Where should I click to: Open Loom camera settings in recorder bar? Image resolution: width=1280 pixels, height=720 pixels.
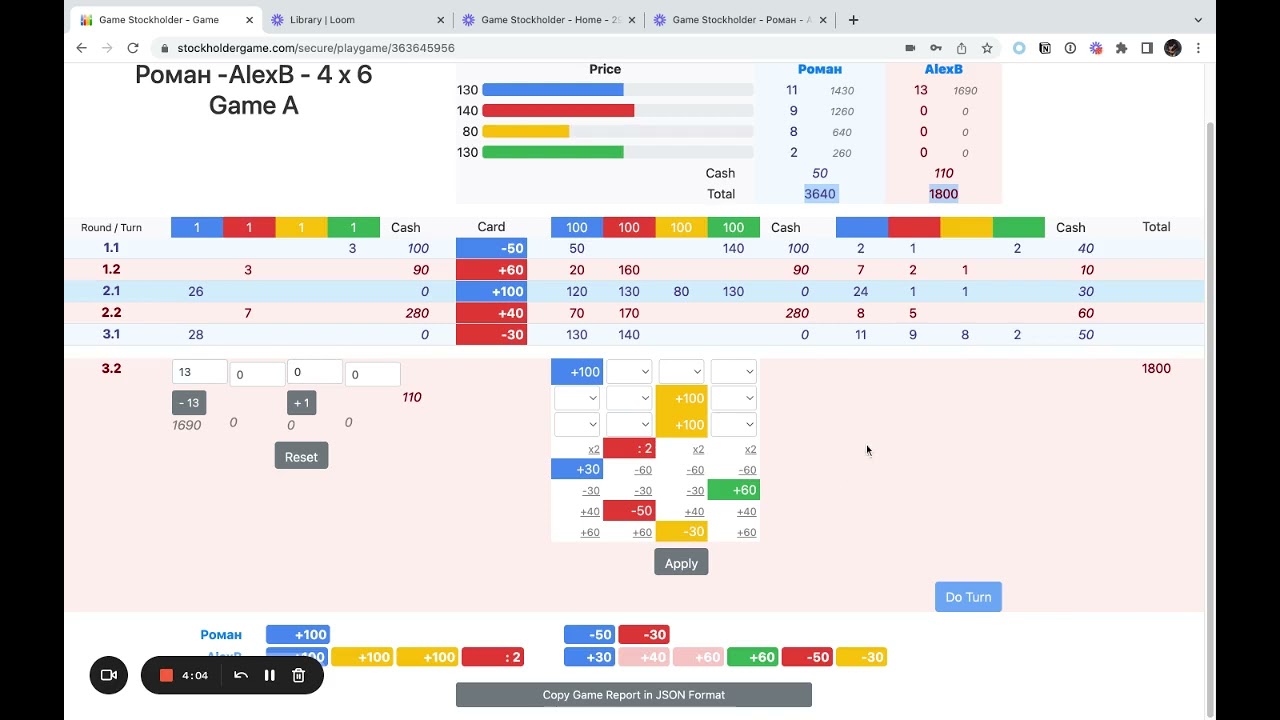(109, 675)
